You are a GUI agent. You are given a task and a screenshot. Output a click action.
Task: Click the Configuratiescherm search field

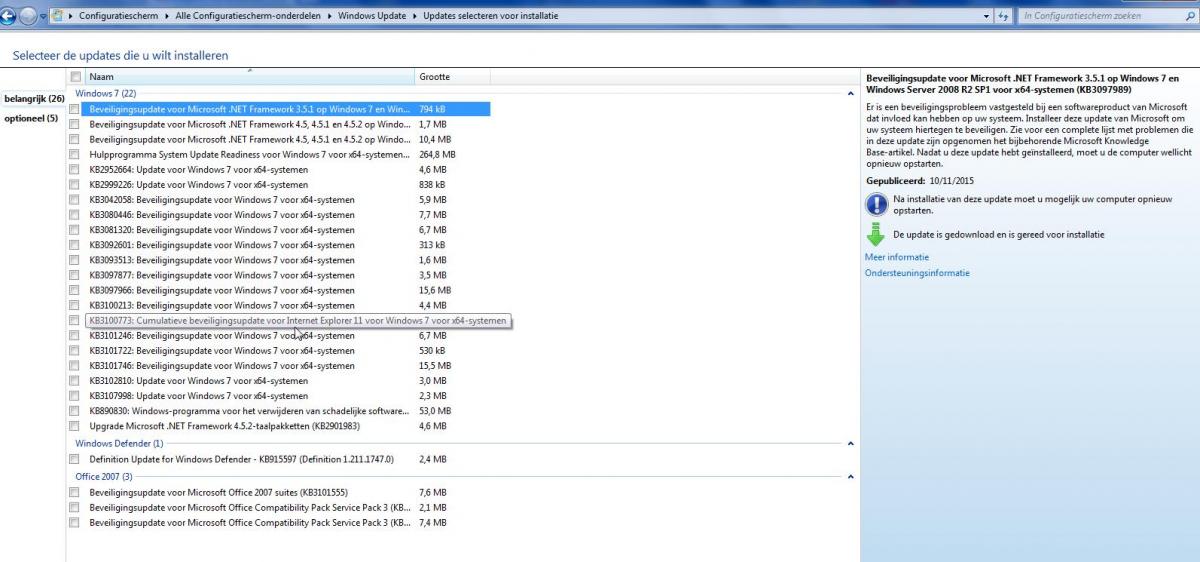(1100, 16)
